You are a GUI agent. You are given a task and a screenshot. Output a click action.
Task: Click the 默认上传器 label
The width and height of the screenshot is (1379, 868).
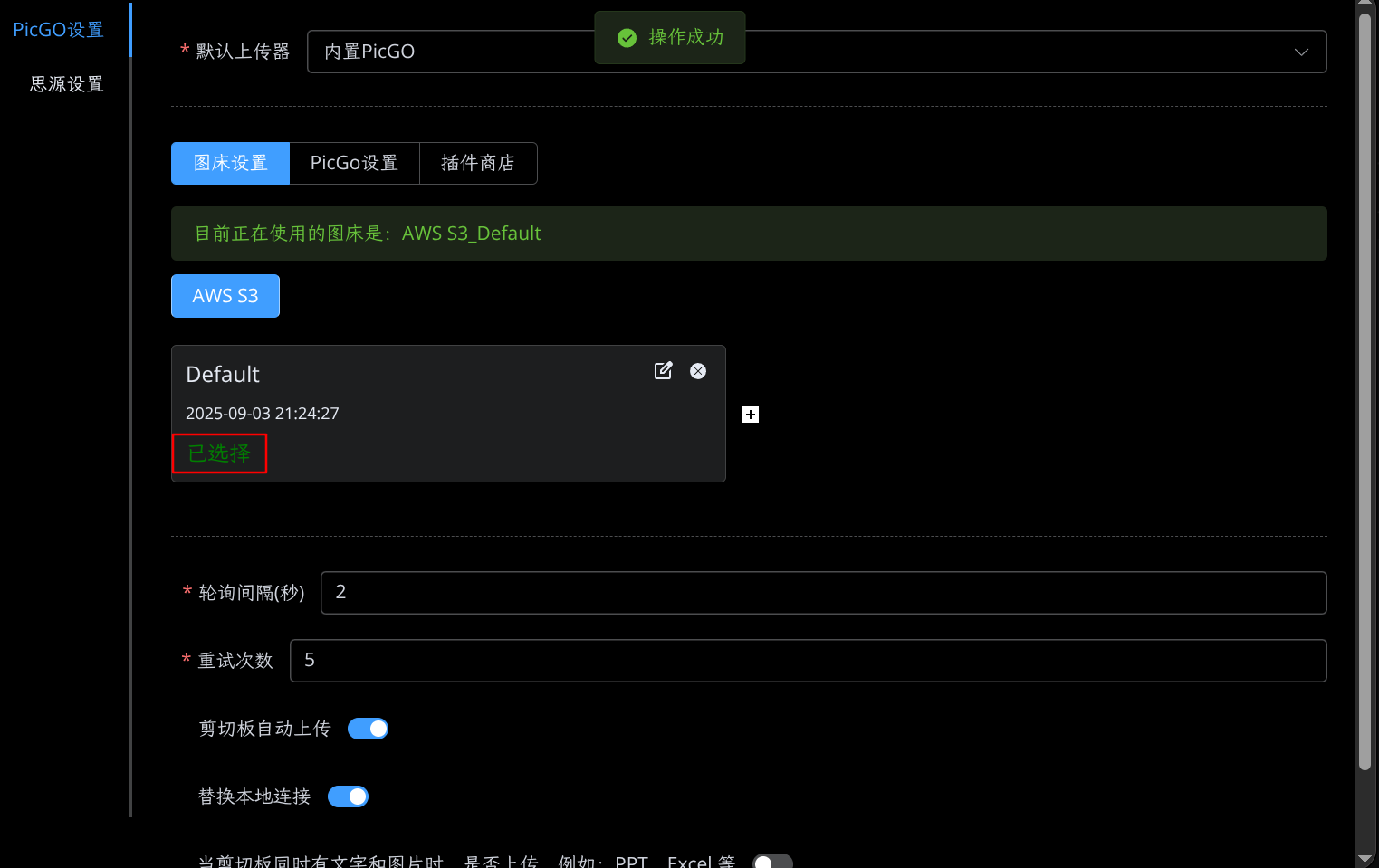[x=243, y=52]
